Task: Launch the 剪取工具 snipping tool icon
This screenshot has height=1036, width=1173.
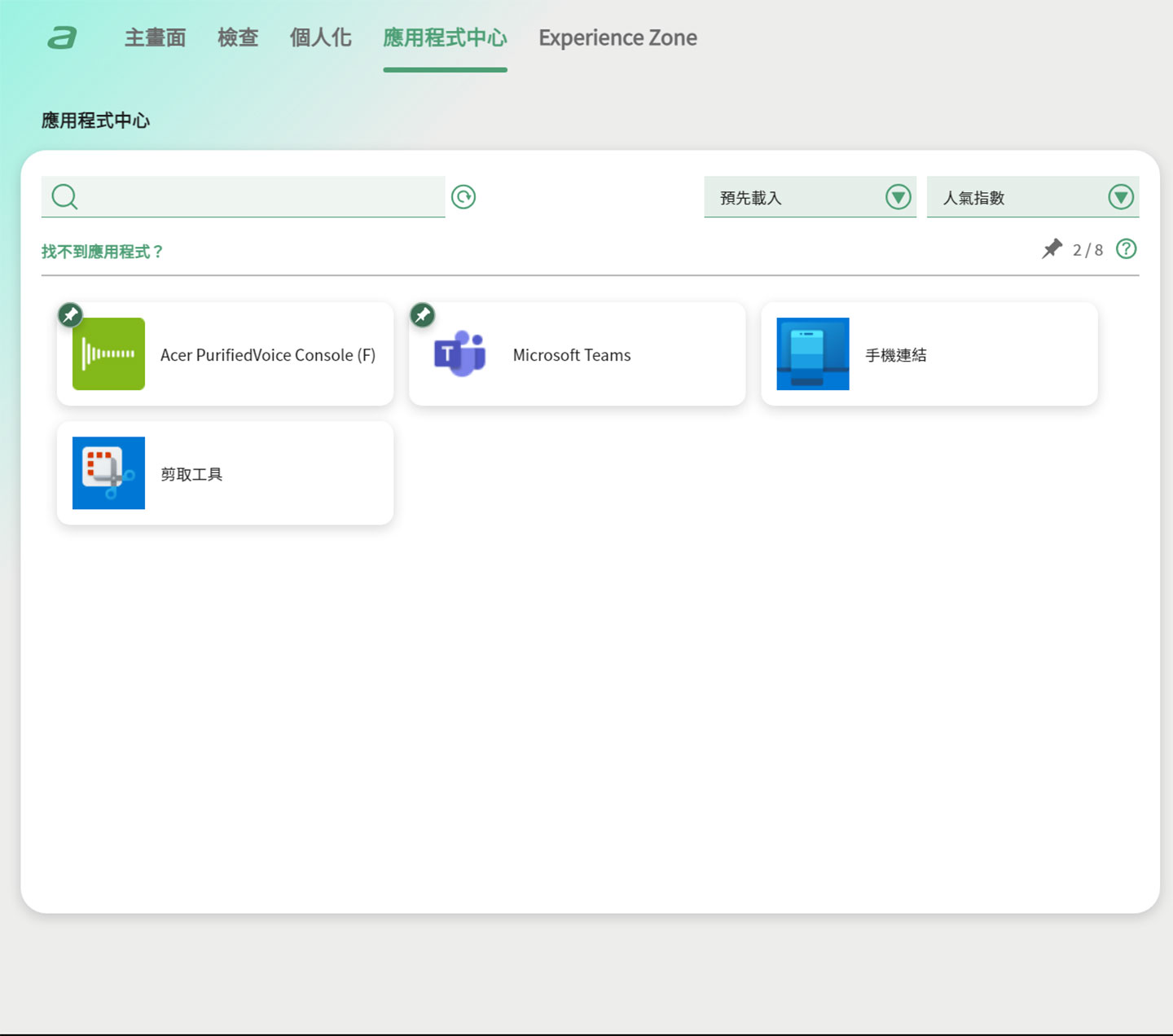Action: (x=108, y=473)
